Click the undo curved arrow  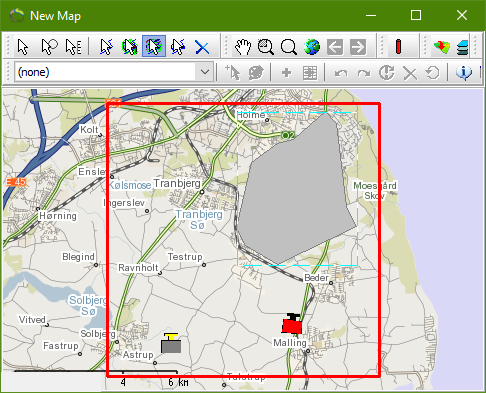point(341,73)
